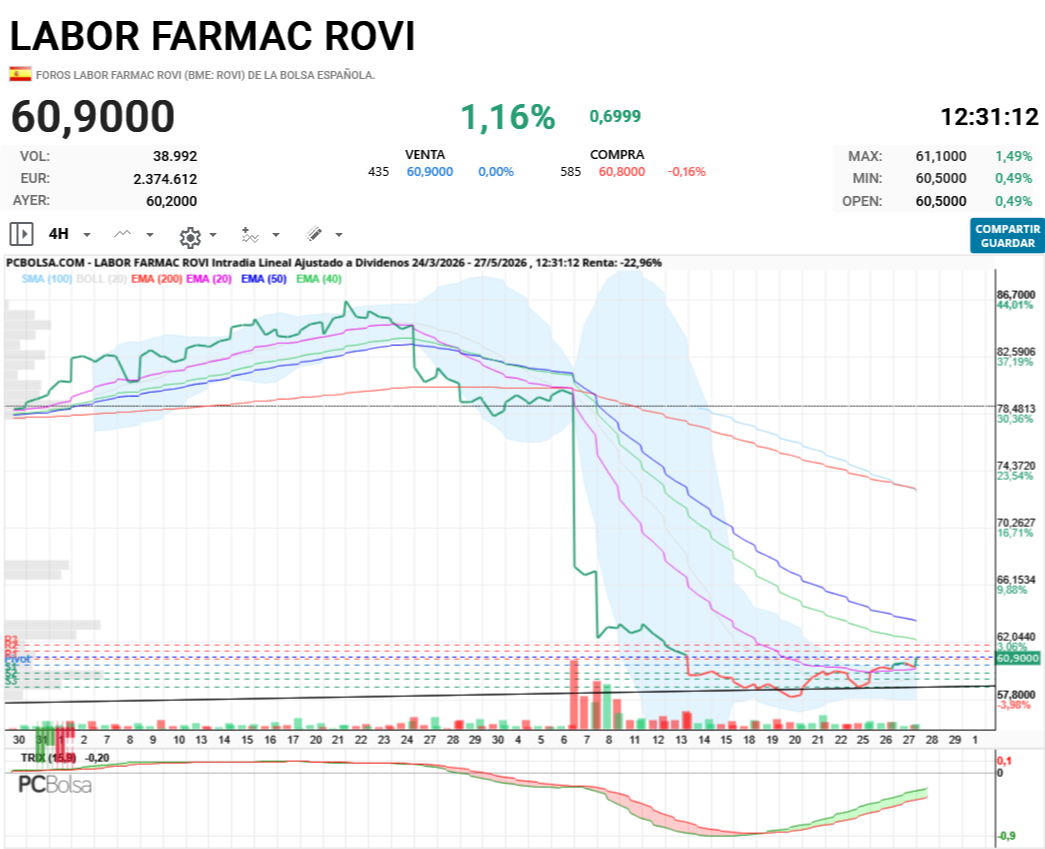Toggle the EMA (200) legend entry

(x=157, y=279)
